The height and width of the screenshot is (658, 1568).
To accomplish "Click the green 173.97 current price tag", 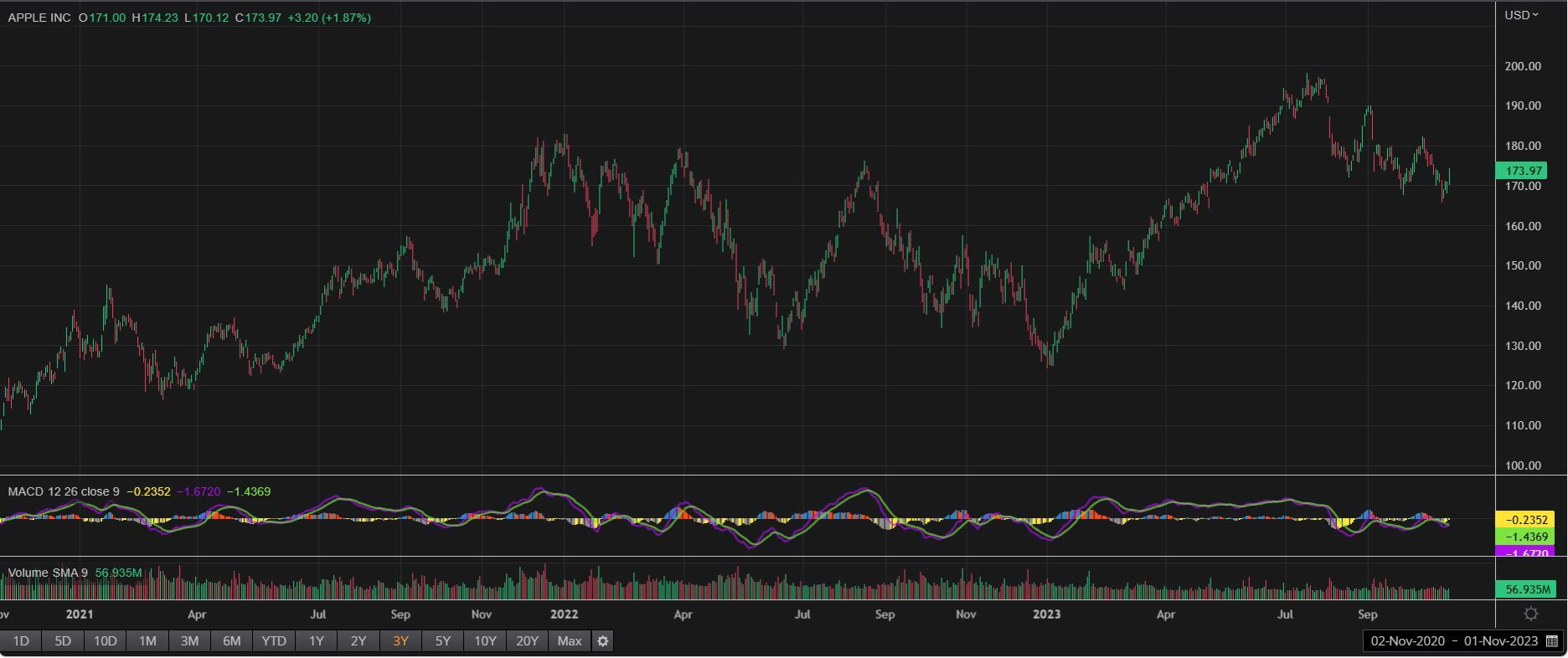I will coord(1521,171).
